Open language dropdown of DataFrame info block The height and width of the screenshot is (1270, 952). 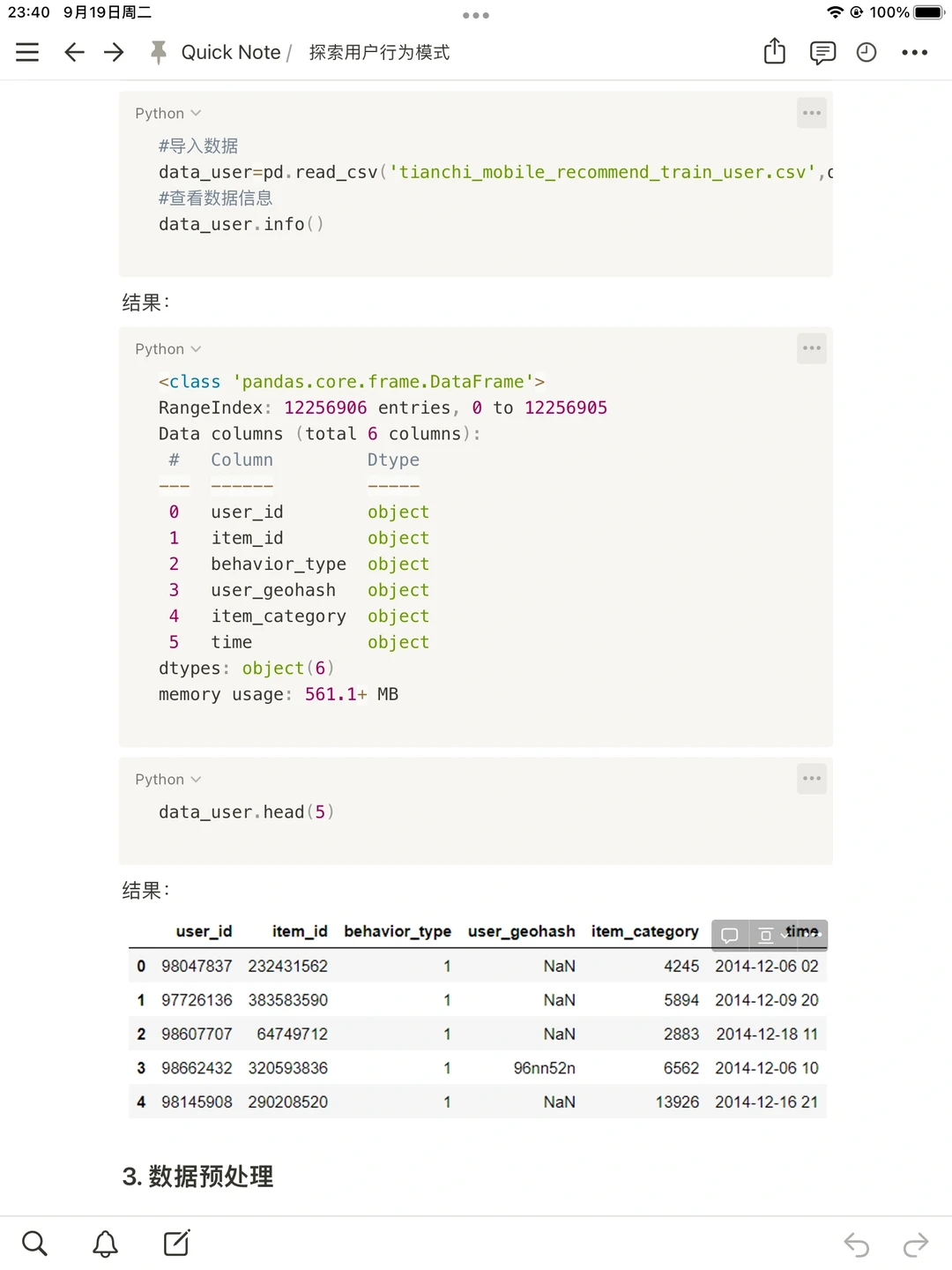click(x=168, y=348)
